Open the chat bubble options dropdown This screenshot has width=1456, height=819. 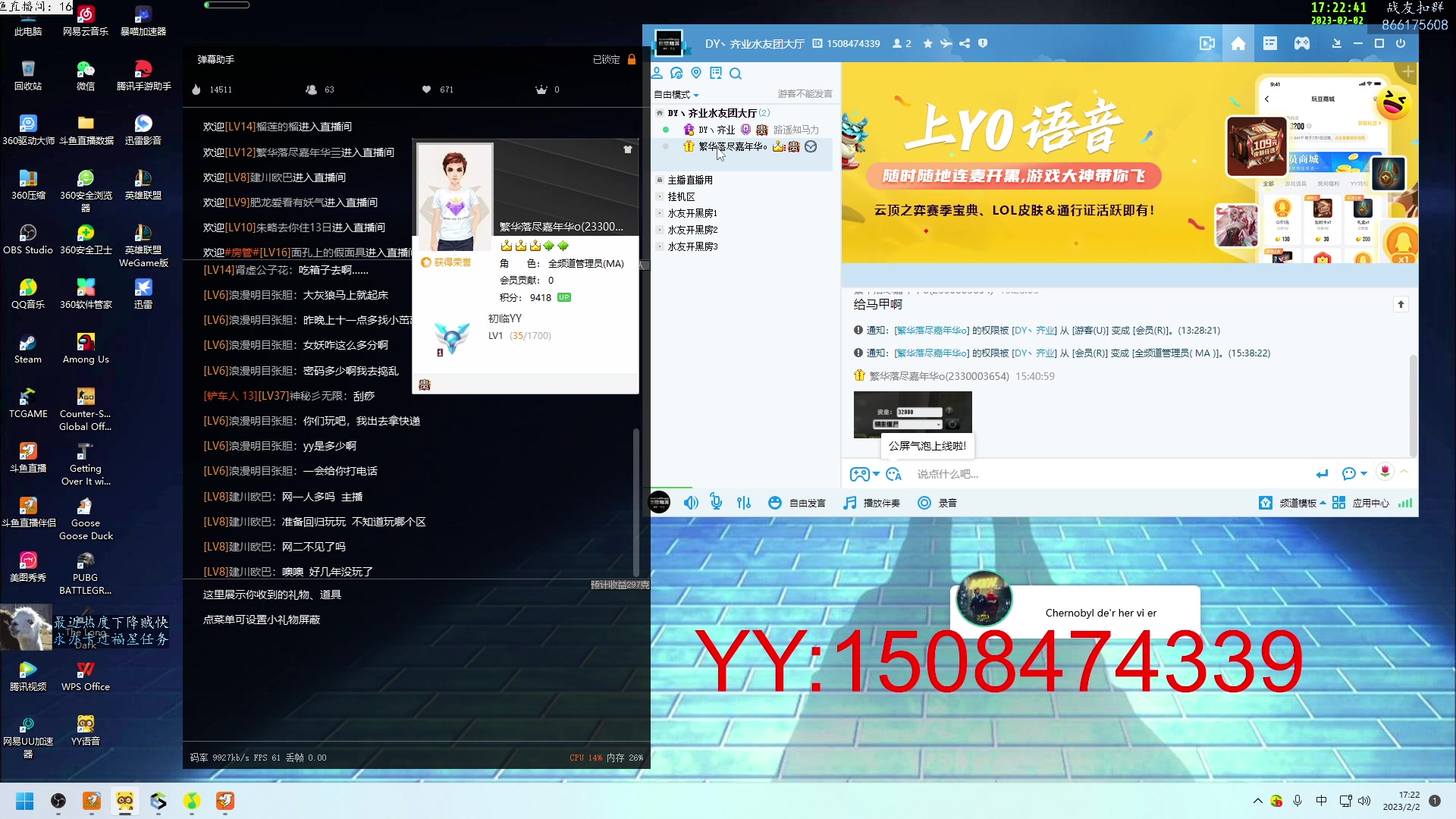(1354, 473)
